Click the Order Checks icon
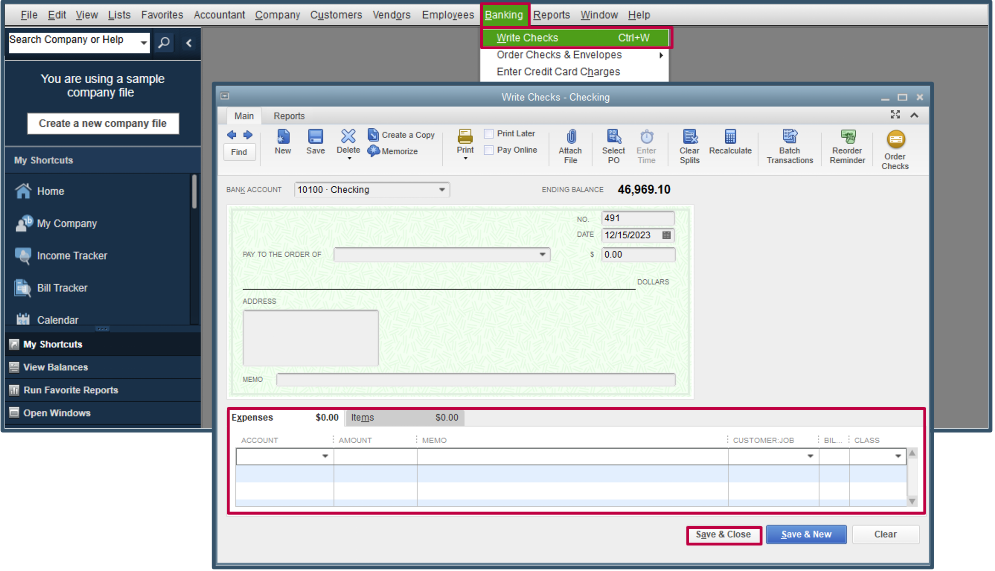 pos(895,140)
